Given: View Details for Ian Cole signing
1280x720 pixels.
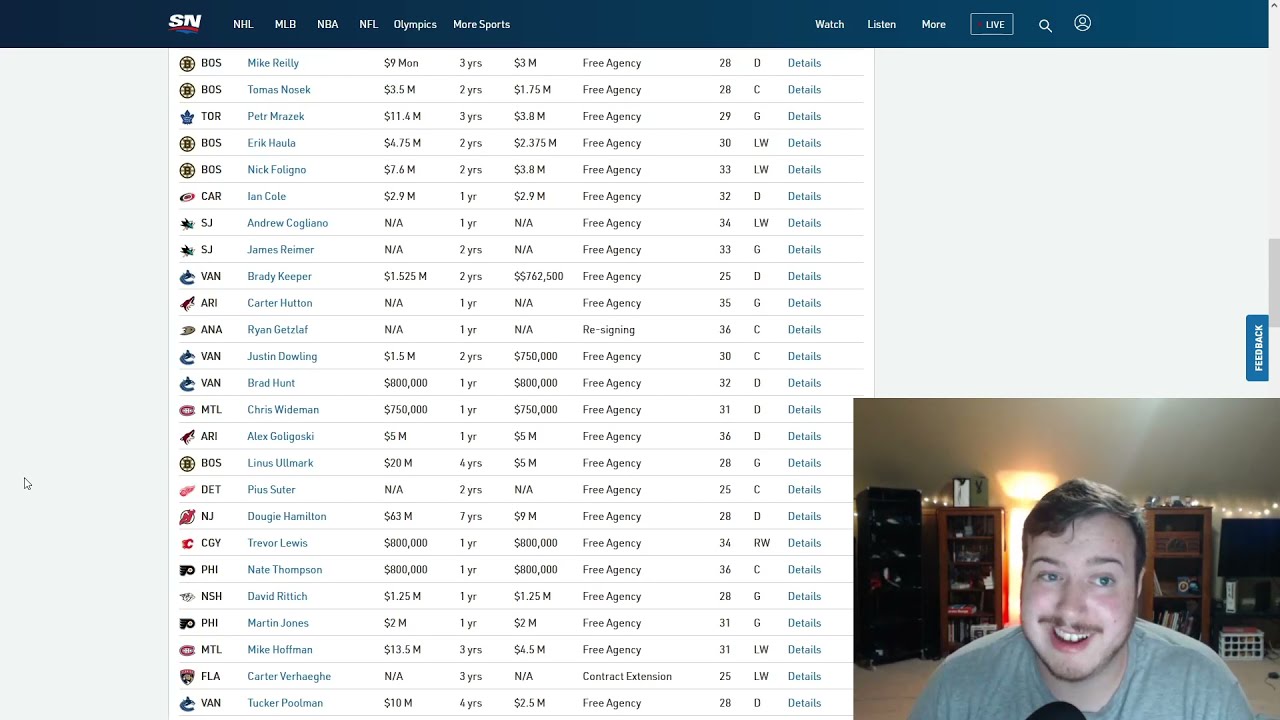Looking at the screenshot, I should click(x=804, y=196).
